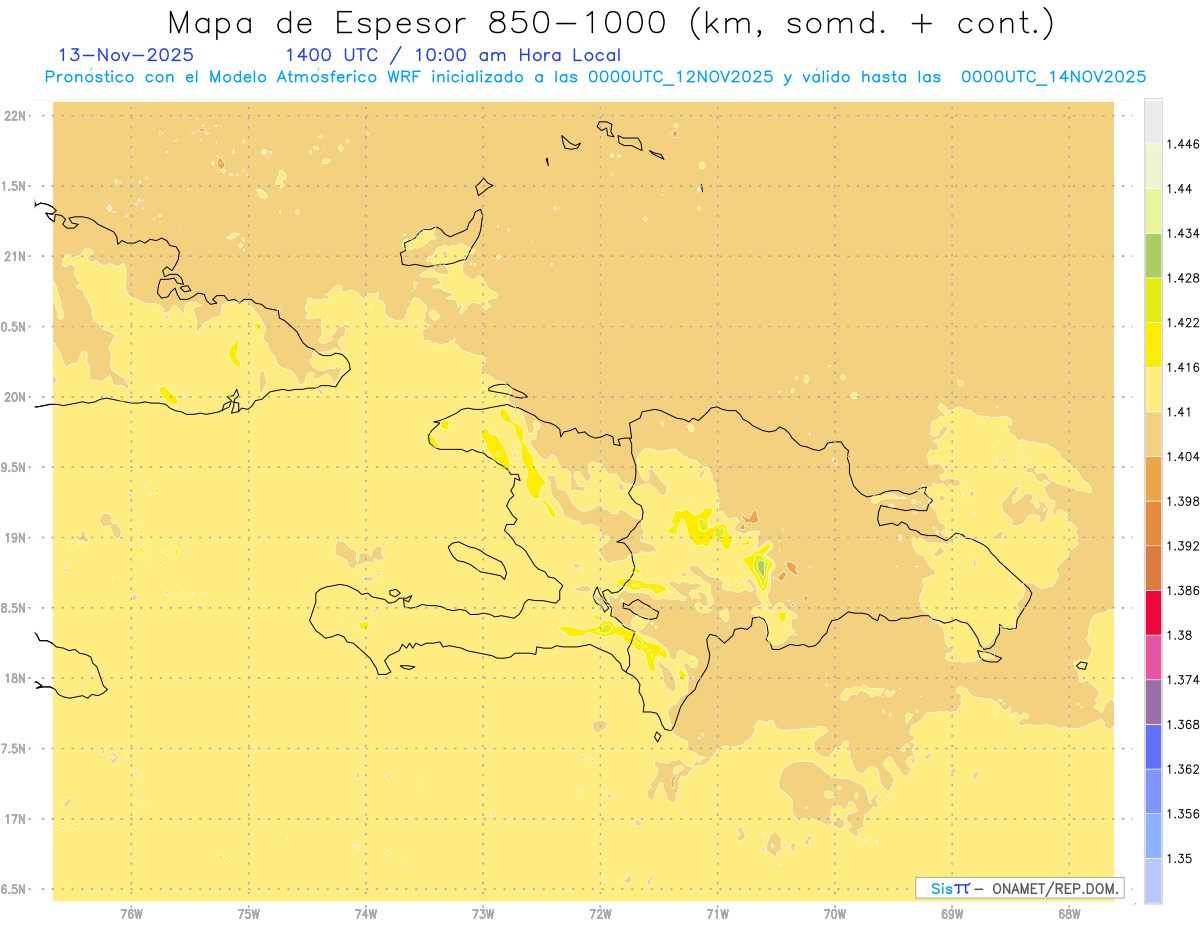
Task: Click the '1.404' colorbar value
Action: pyautogui.click(x=1184, y=456)
